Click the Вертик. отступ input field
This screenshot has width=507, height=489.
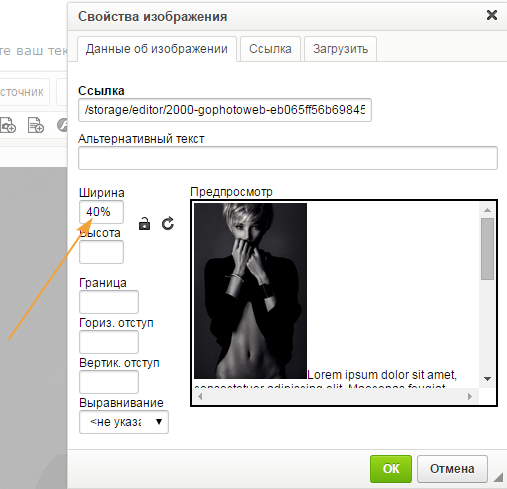109,382
